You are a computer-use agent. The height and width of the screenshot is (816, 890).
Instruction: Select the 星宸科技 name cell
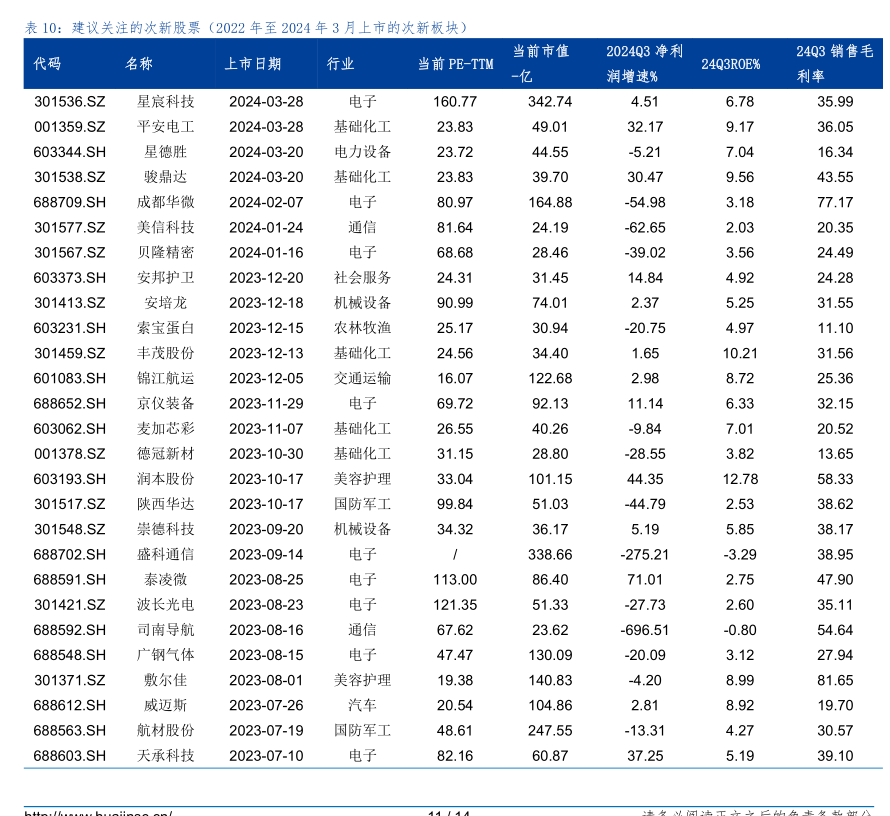(166, 102)
